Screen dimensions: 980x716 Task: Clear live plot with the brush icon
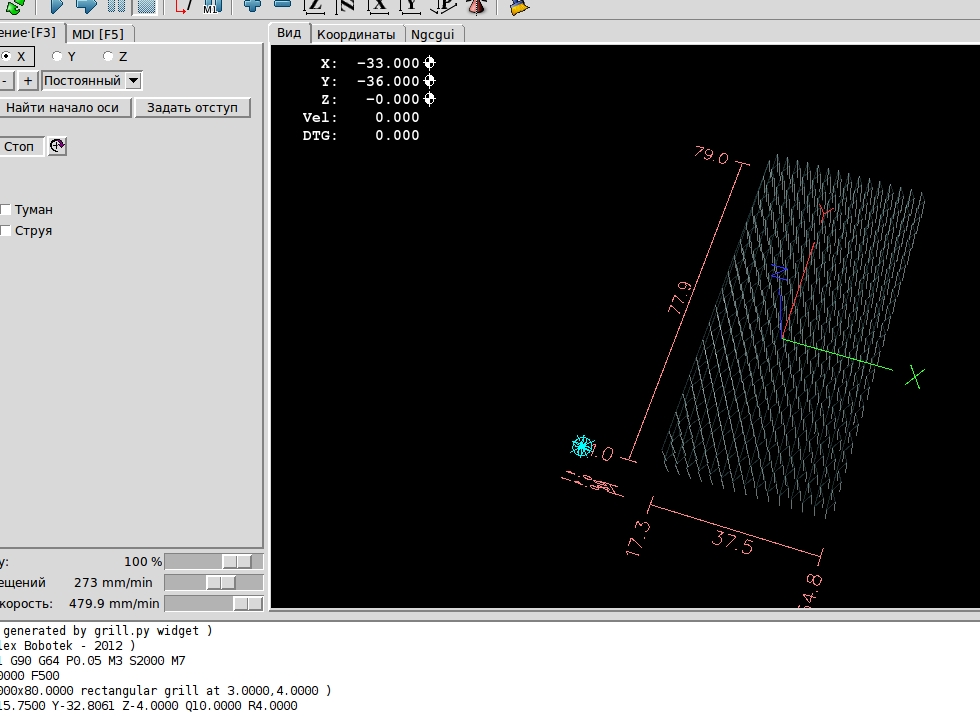(518, 6)
